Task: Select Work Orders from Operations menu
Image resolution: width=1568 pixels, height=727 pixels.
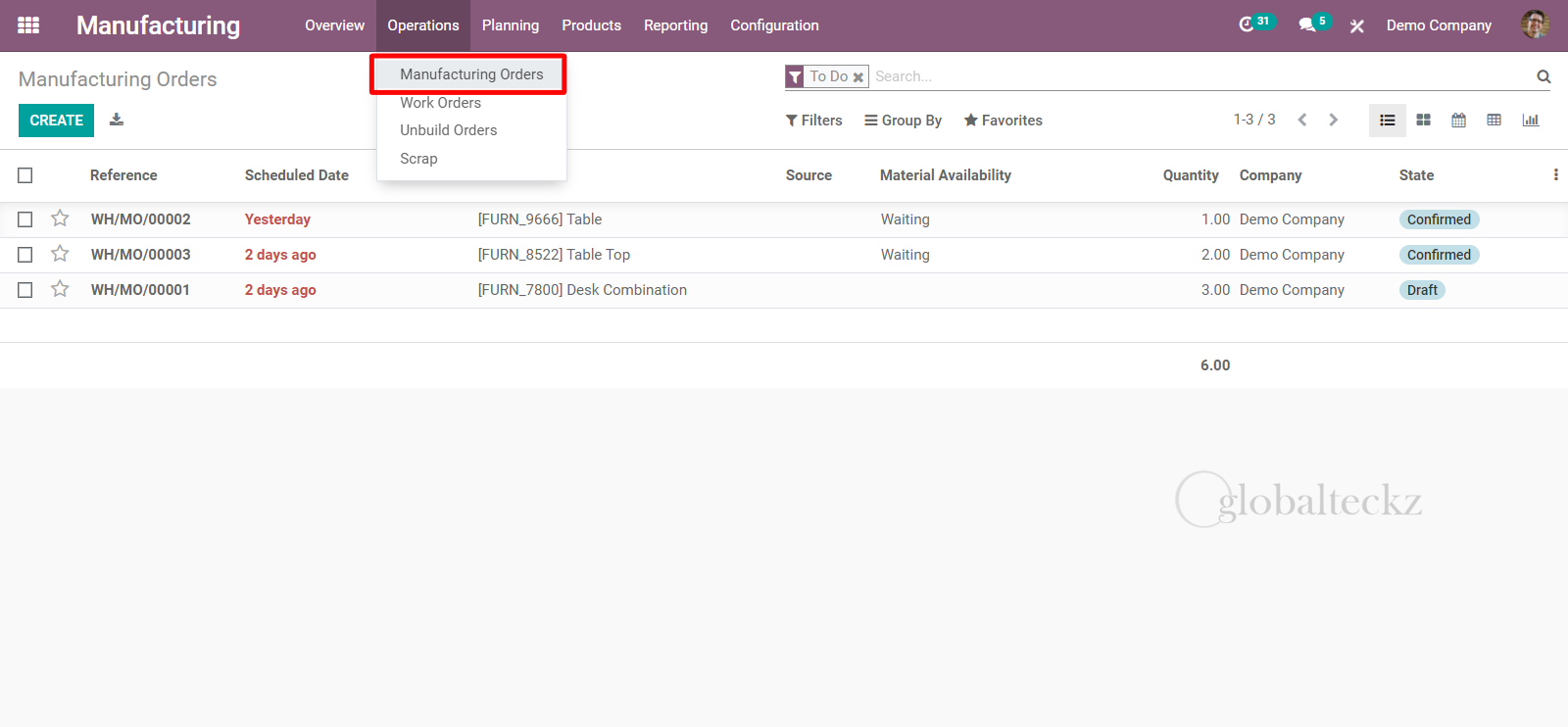Action: 440,103
